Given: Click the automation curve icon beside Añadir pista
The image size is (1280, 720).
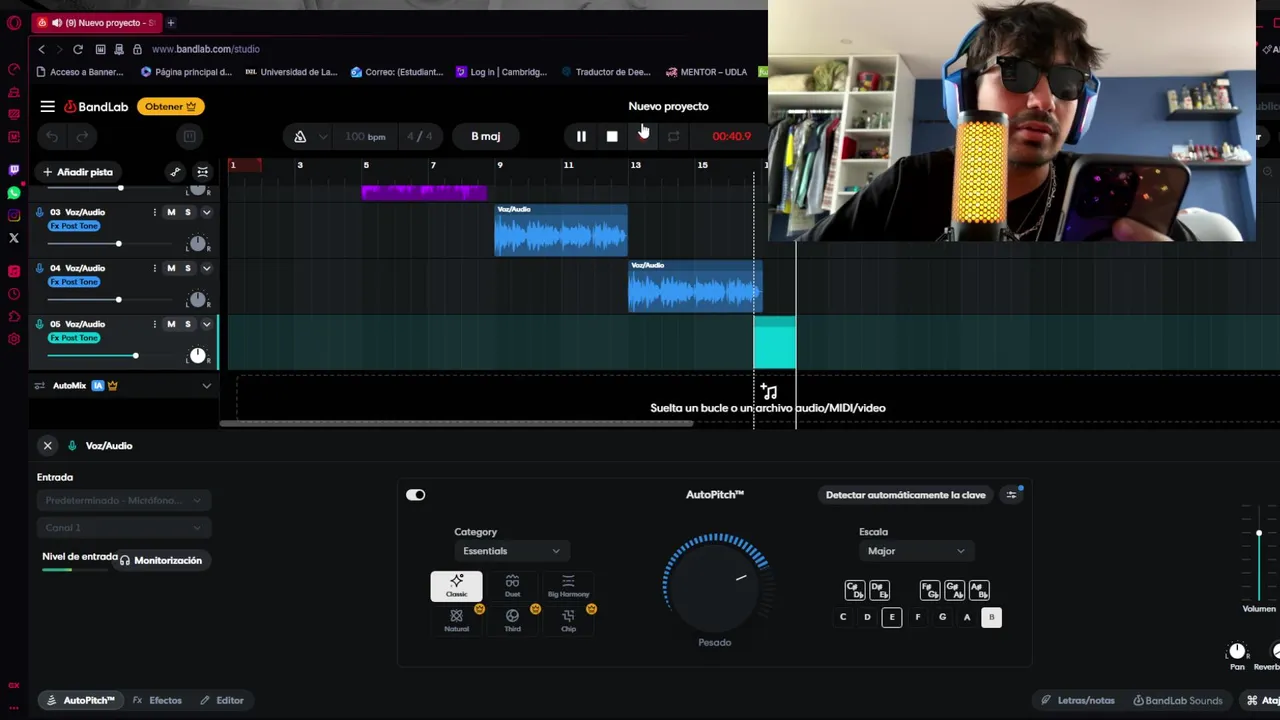Looking at the screenshot, I should point(175,172).
